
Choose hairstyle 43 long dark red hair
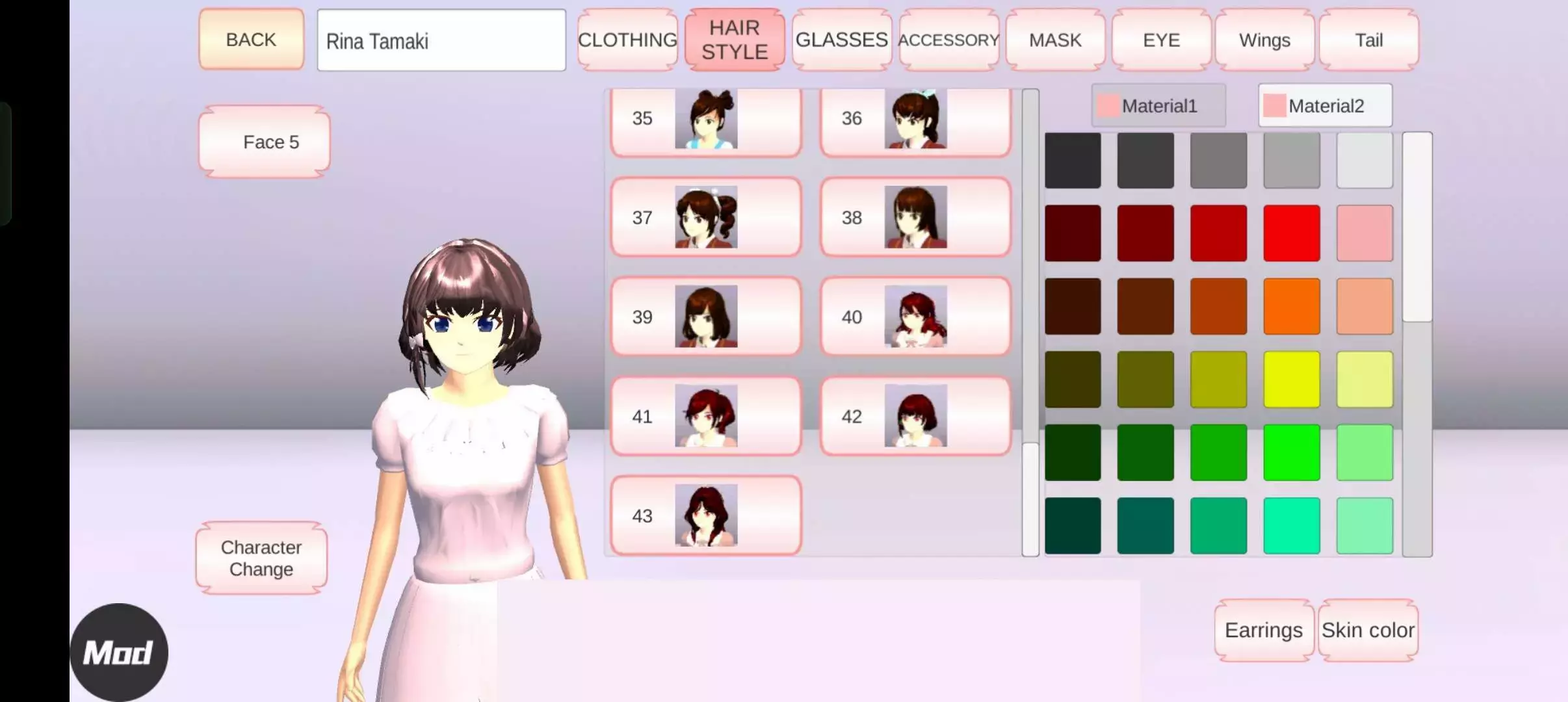coord(705,515)
